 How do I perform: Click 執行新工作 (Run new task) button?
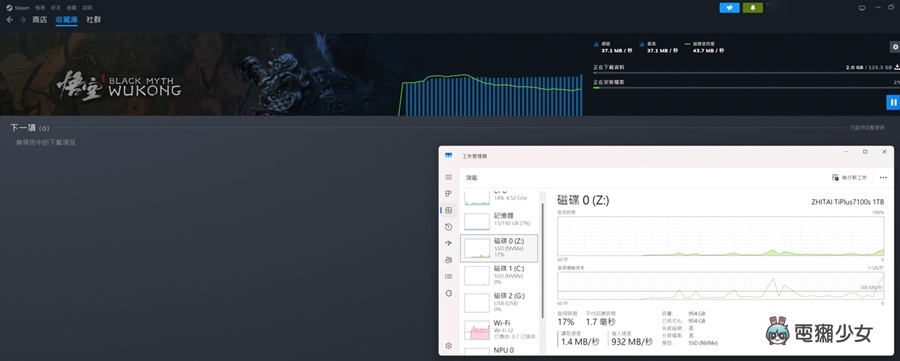pos(849,178)
